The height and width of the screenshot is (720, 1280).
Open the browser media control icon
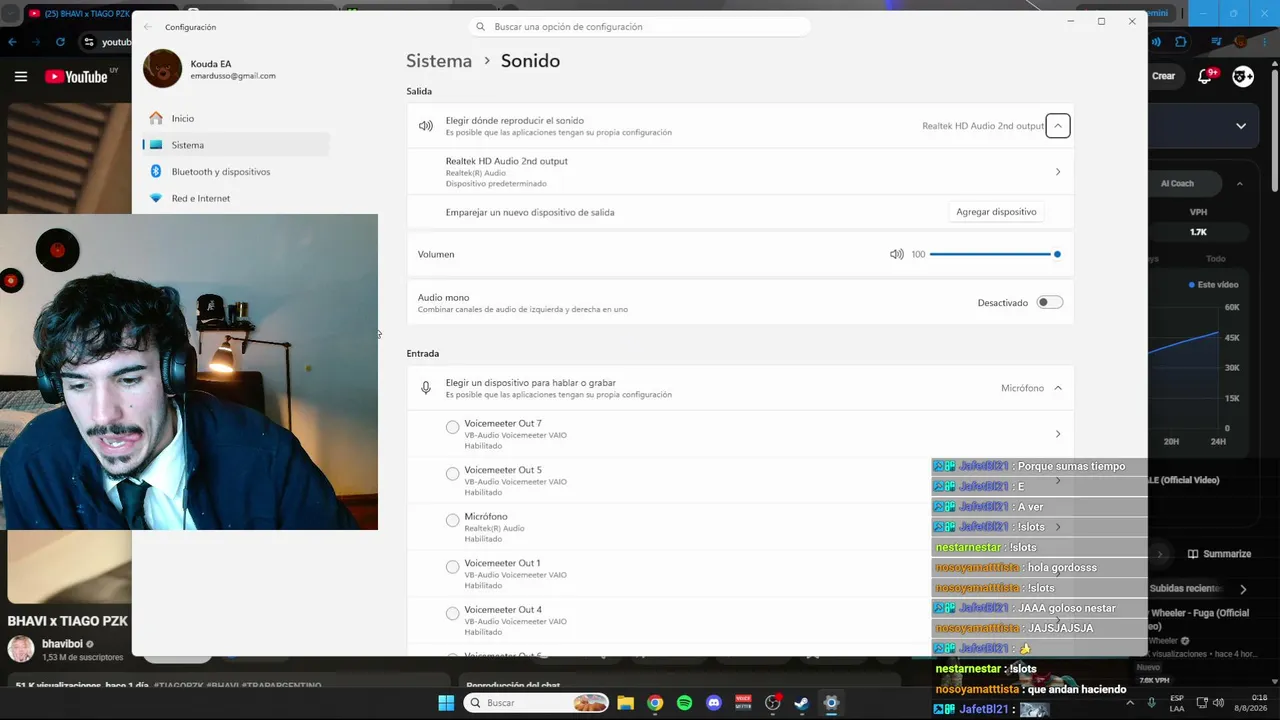pyautogui.click(x=1217, y=42)
